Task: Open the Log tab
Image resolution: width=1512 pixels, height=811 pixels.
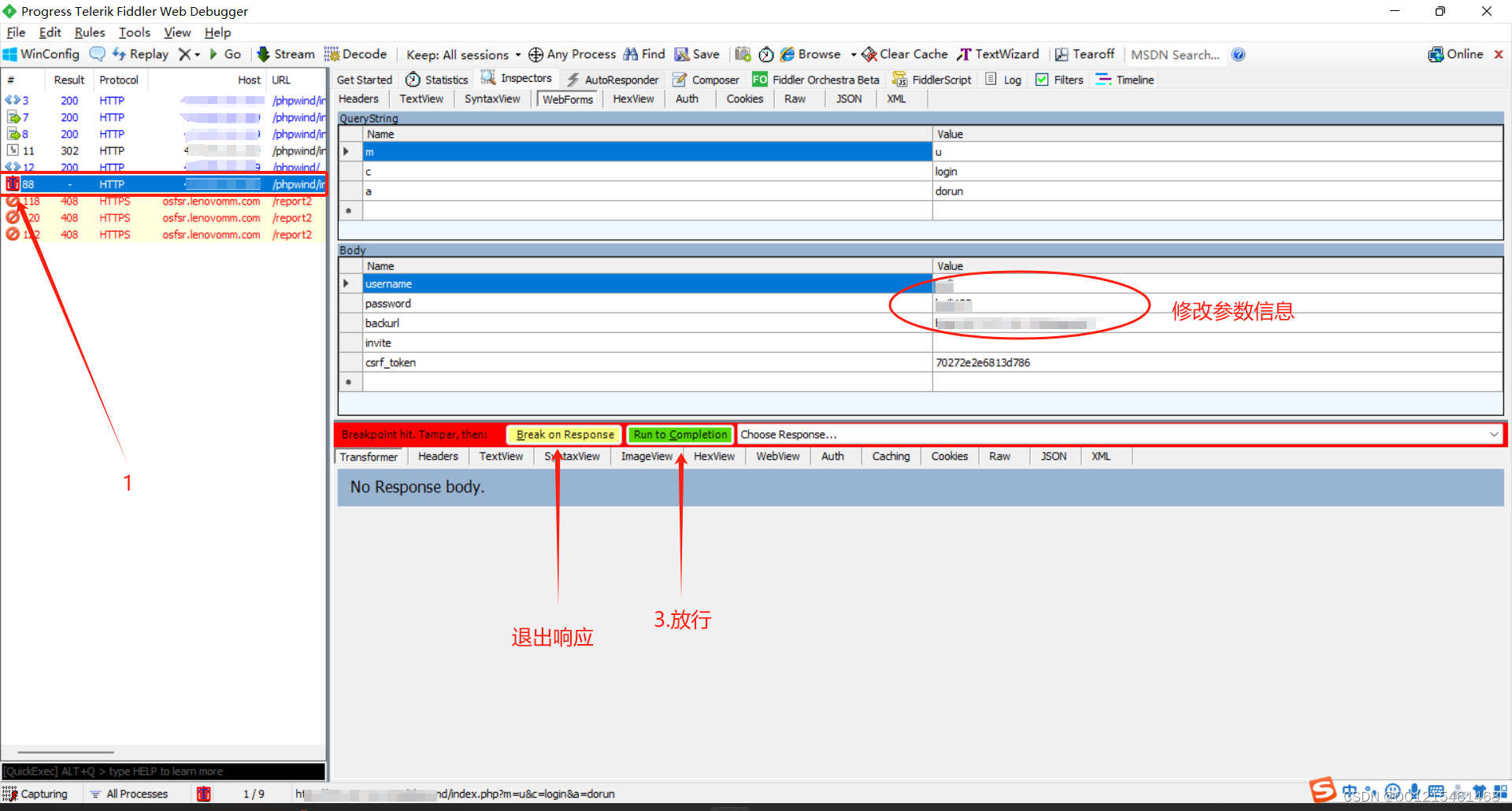Action: click(x=1003, y=80)
